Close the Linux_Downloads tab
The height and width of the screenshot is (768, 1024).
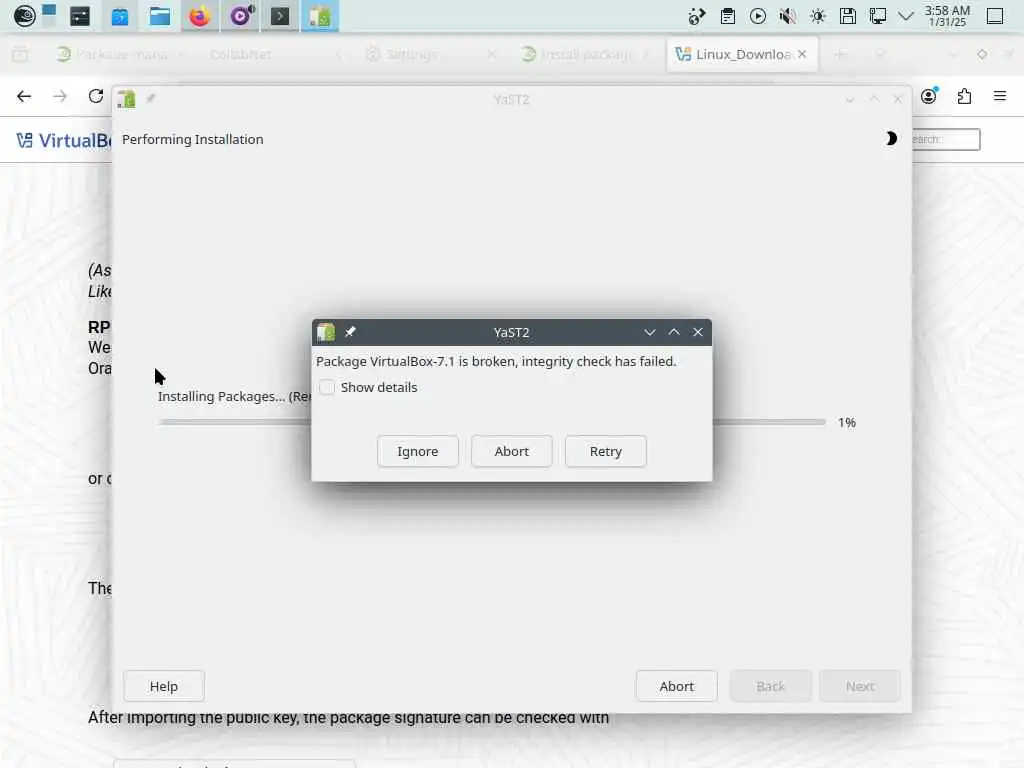click(802, 54)
